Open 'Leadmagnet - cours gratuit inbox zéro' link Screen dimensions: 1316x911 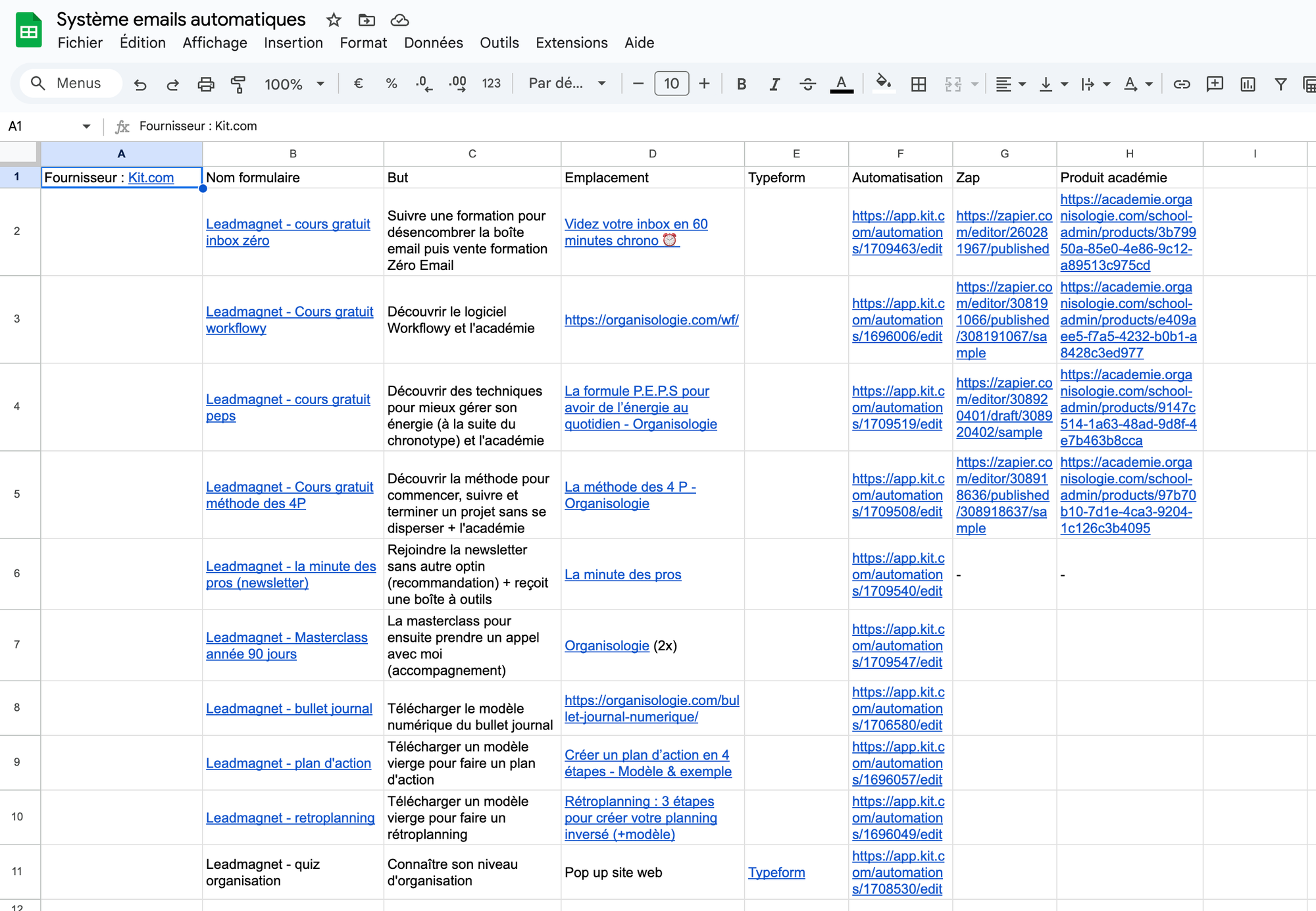tap(288, 232)
